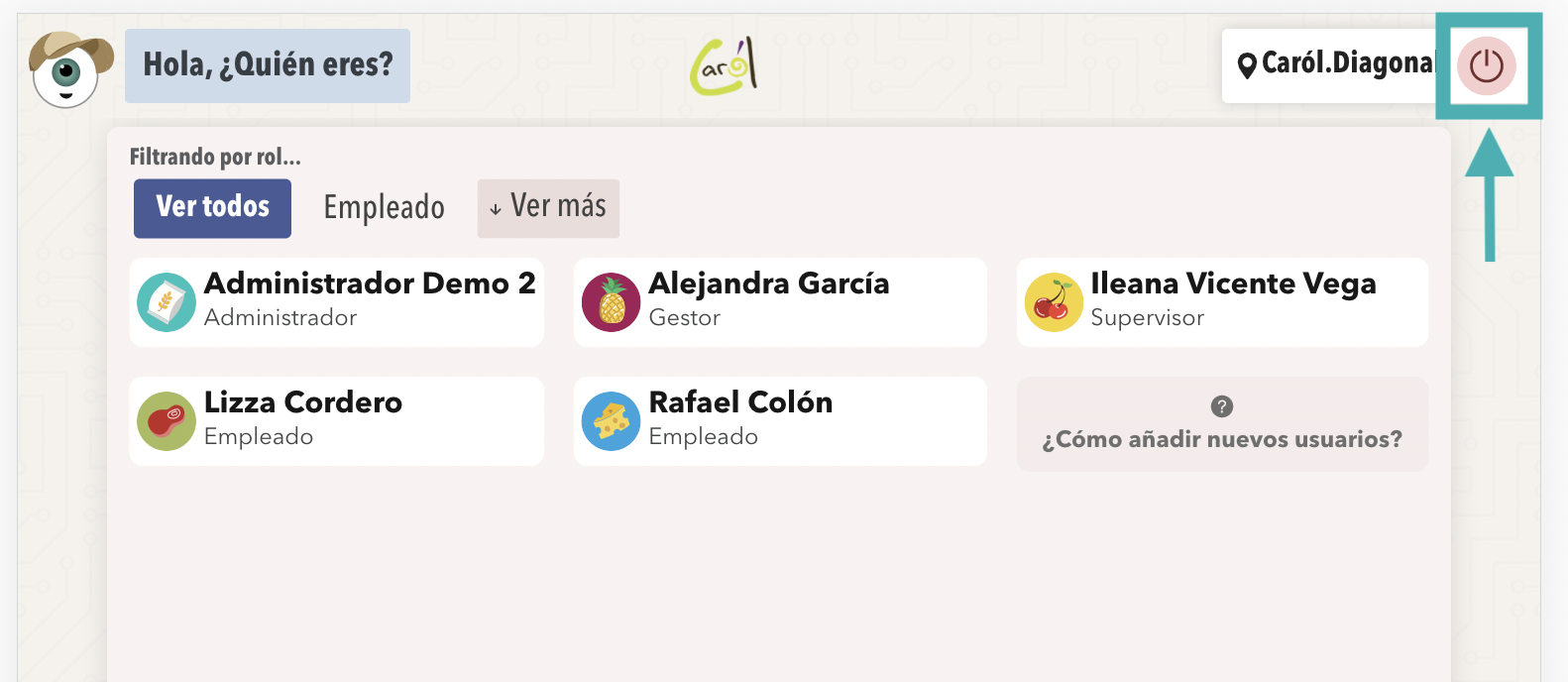Screen dimensions: 1568x682
Task: Expand the Ver más role filters
Action: point(548,208)
